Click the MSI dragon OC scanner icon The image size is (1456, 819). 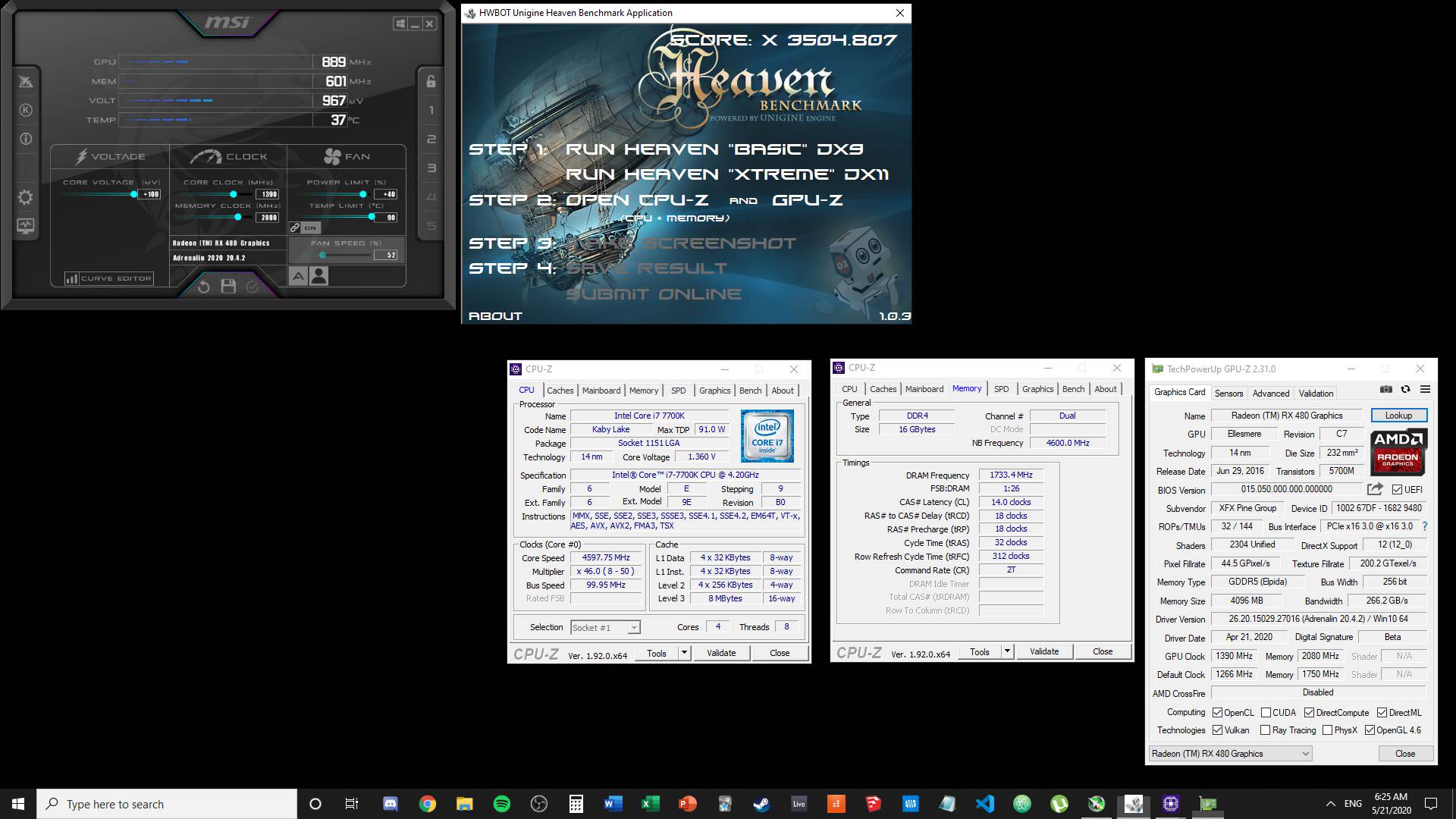(x=25, y=81)
